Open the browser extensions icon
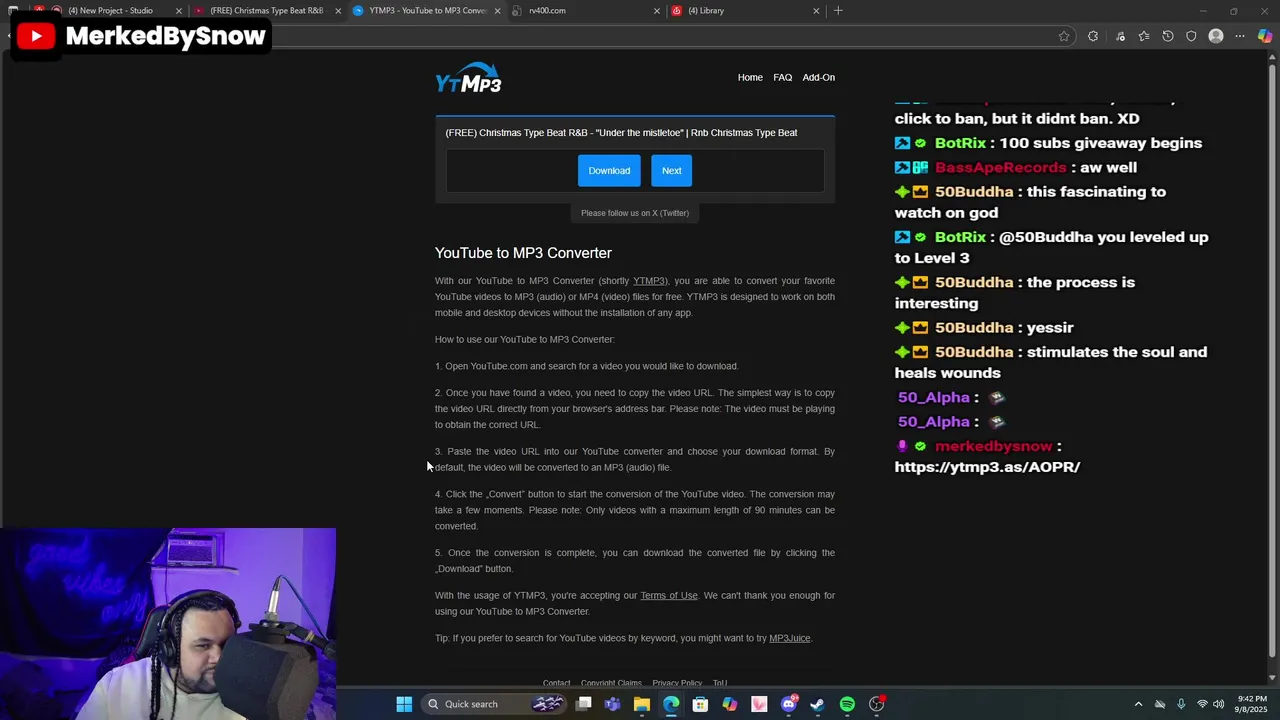Image resolution: width=1280 pixels, height=720 pixels. point(1093,36)
